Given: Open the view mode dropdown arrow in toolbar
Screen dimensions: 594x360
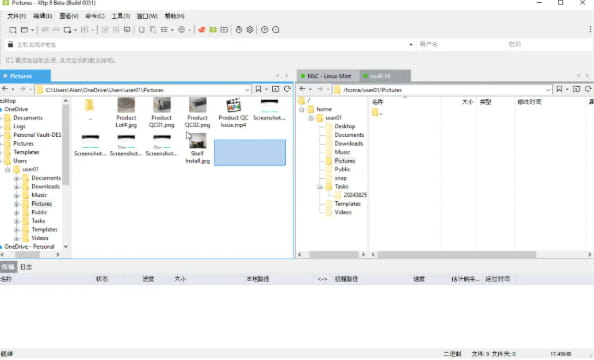Looking at the screenshot, I should (x=172, y=30).
